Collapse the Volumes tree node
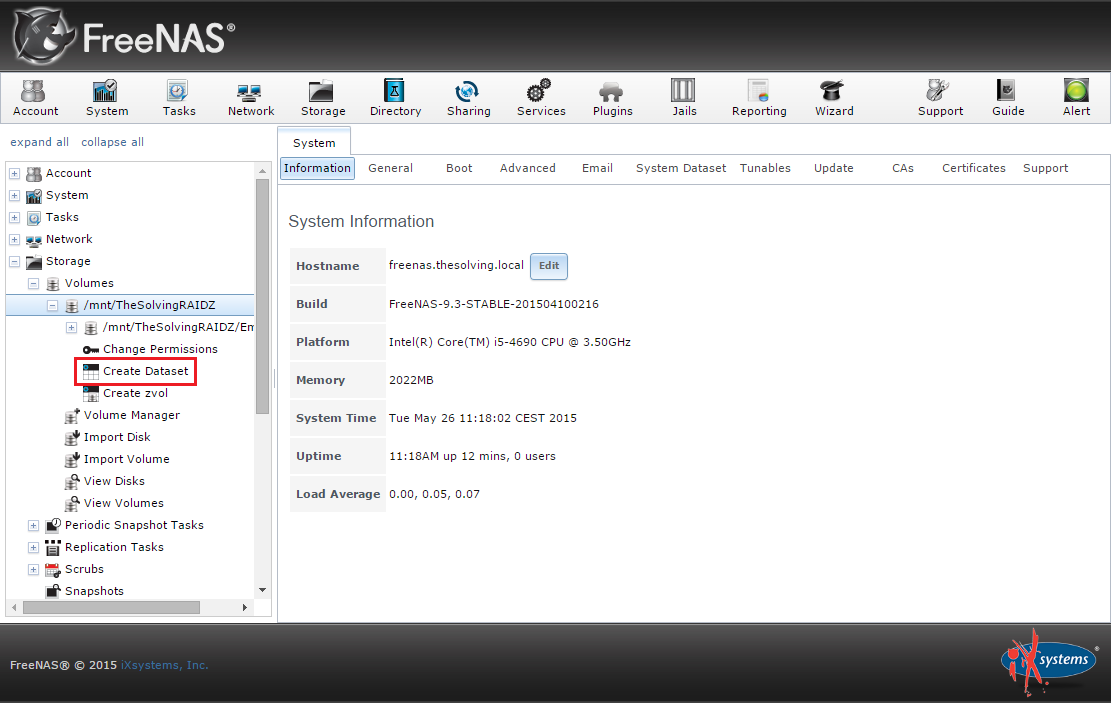 (33, 283)
